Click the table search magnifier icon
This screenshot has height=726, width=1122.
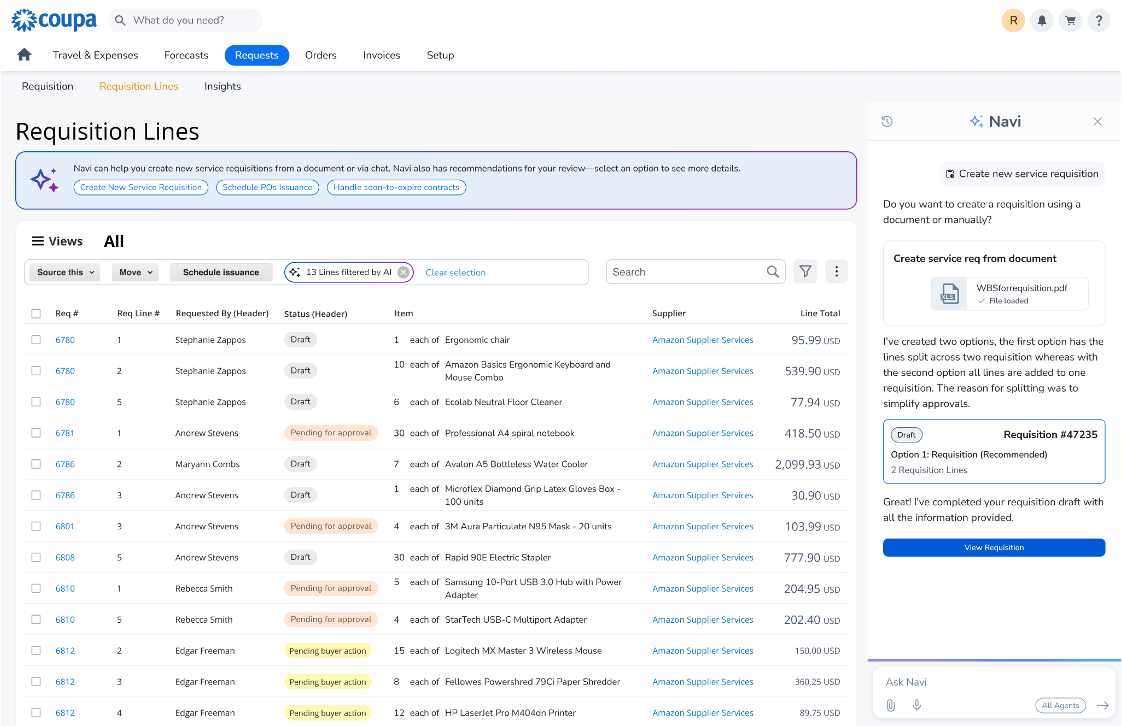coord(773,272)
